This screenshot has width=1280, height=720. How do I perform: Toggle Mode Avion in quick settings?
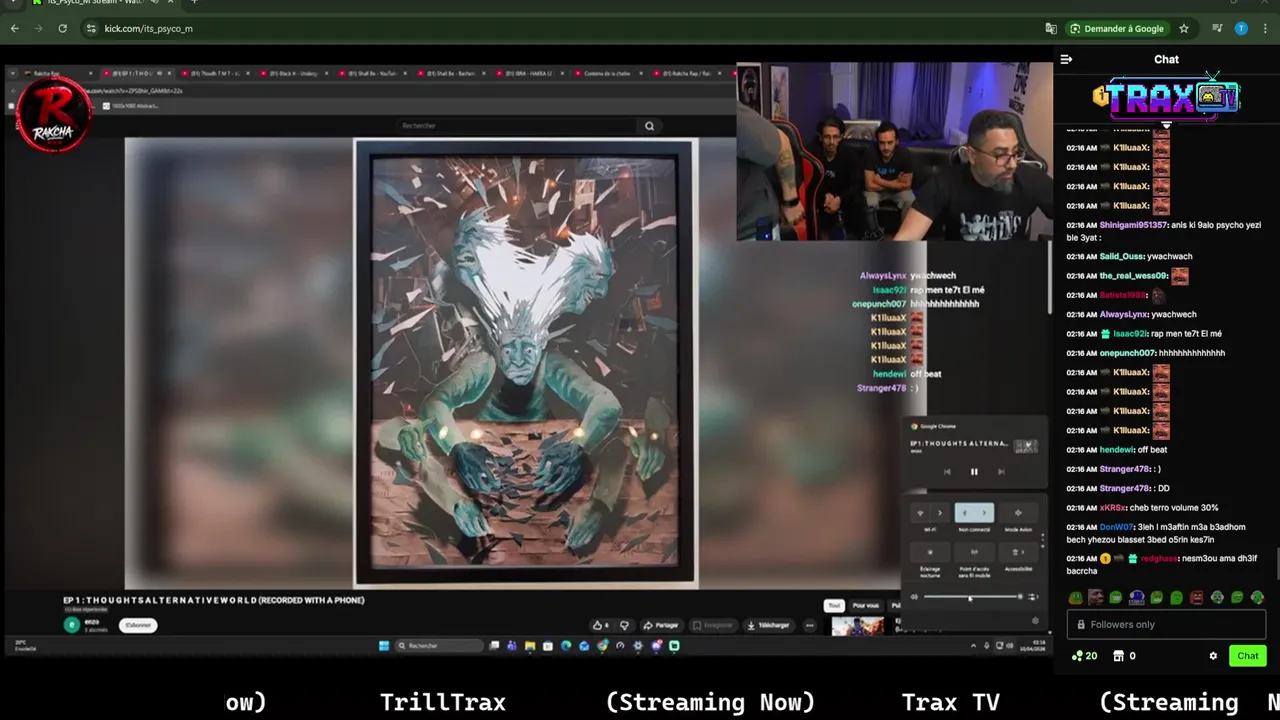point(1018,513)
